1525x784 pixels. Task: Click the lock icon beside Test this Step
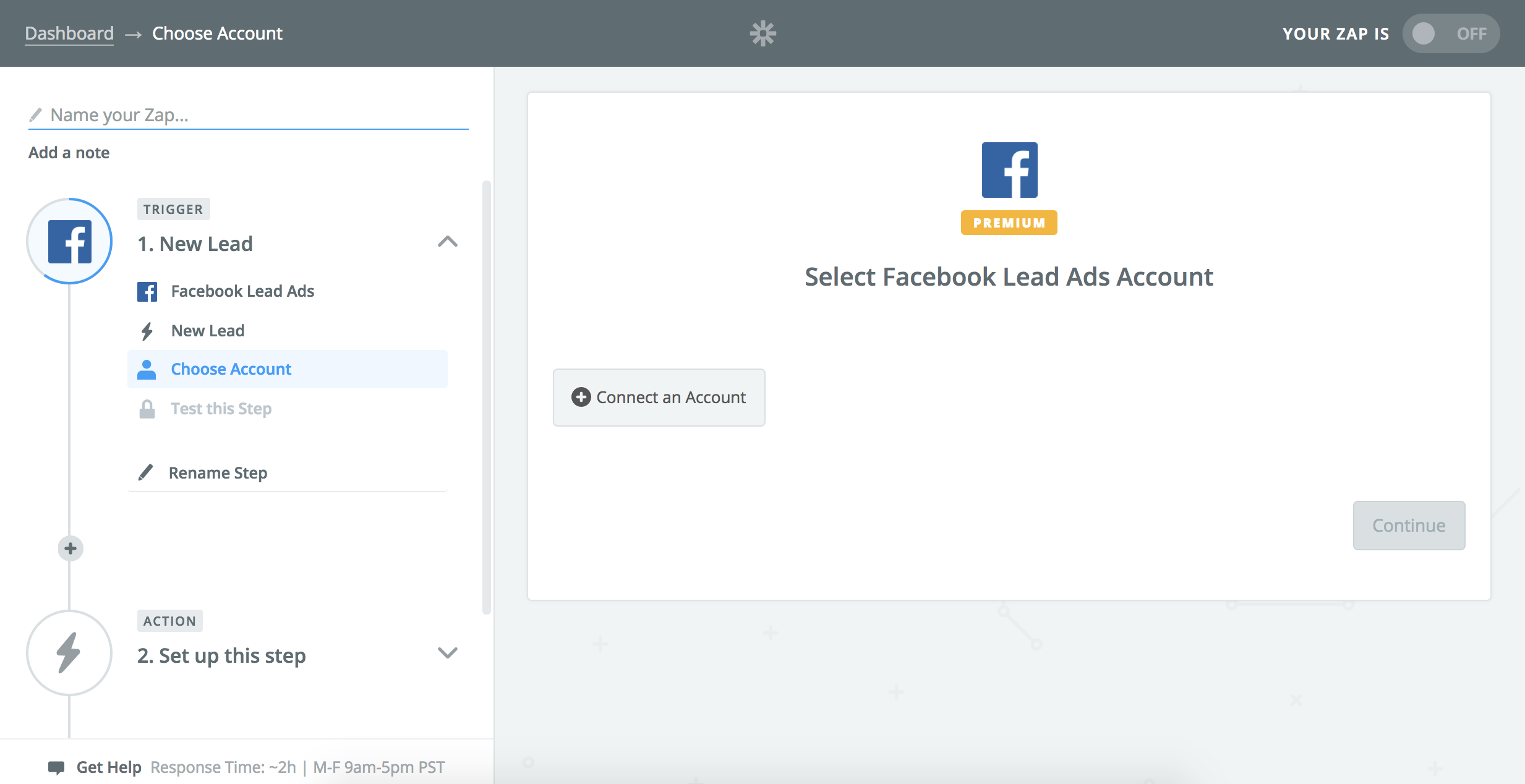point(147,409)
